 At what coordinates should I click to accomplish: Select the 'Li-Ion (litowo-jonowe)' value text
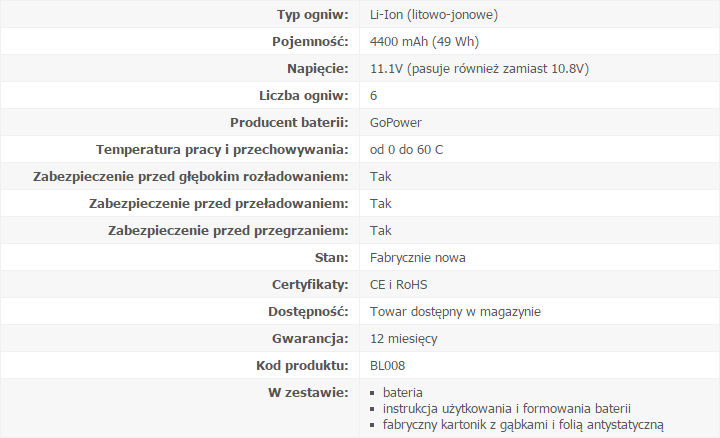click(434, 15)
